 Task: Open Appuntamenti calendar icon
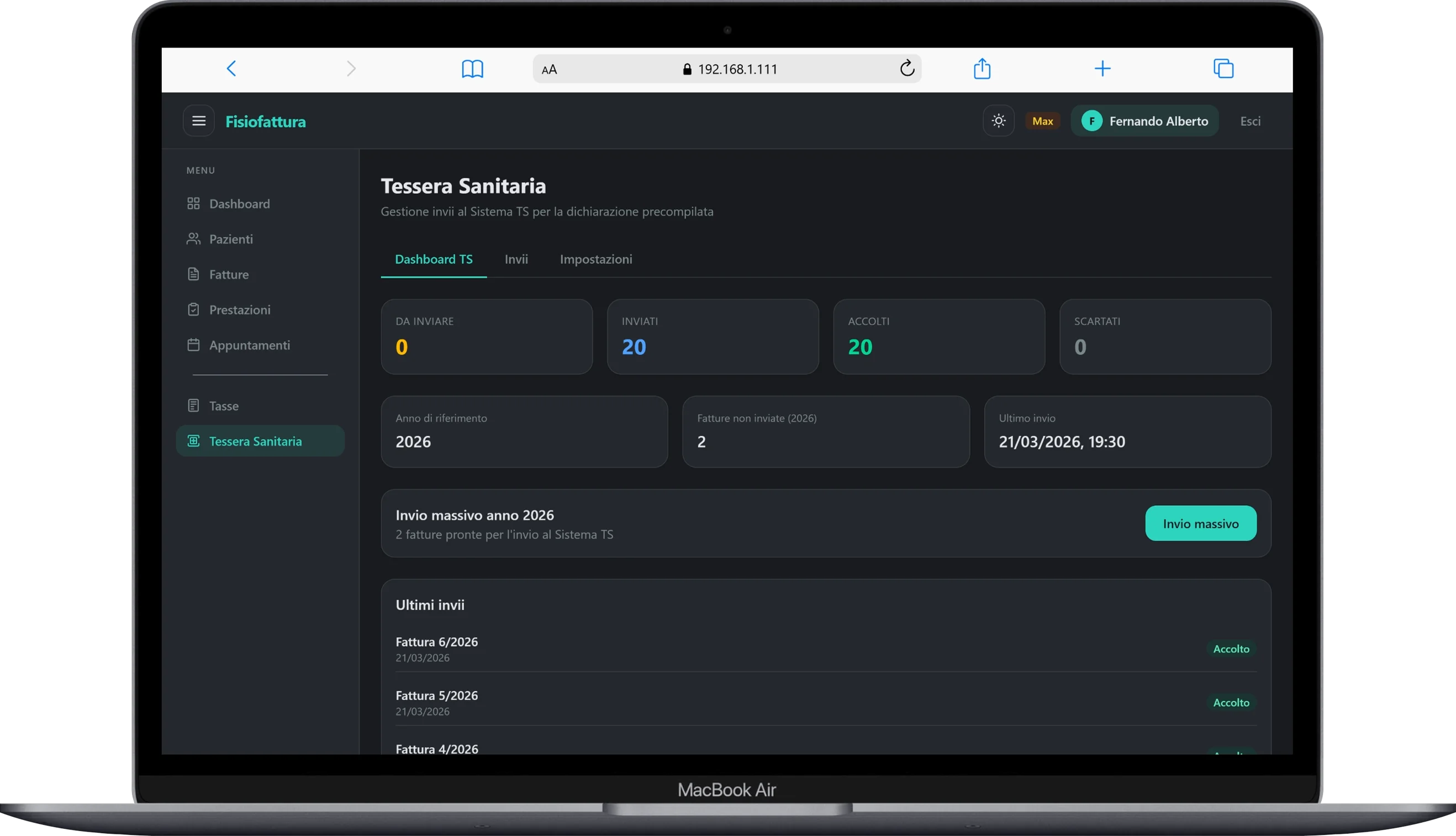(x=193, y=345)
